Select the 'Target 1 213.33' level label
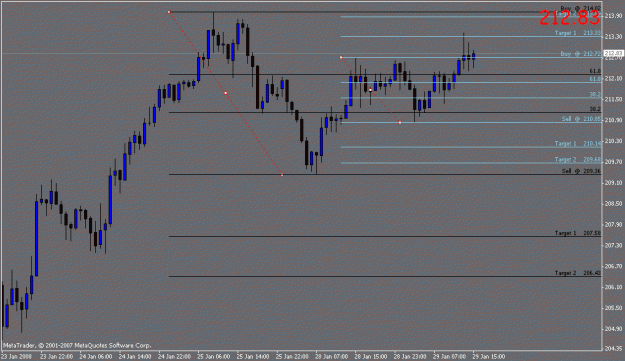The image size is (625, 361). pos(578,33)
